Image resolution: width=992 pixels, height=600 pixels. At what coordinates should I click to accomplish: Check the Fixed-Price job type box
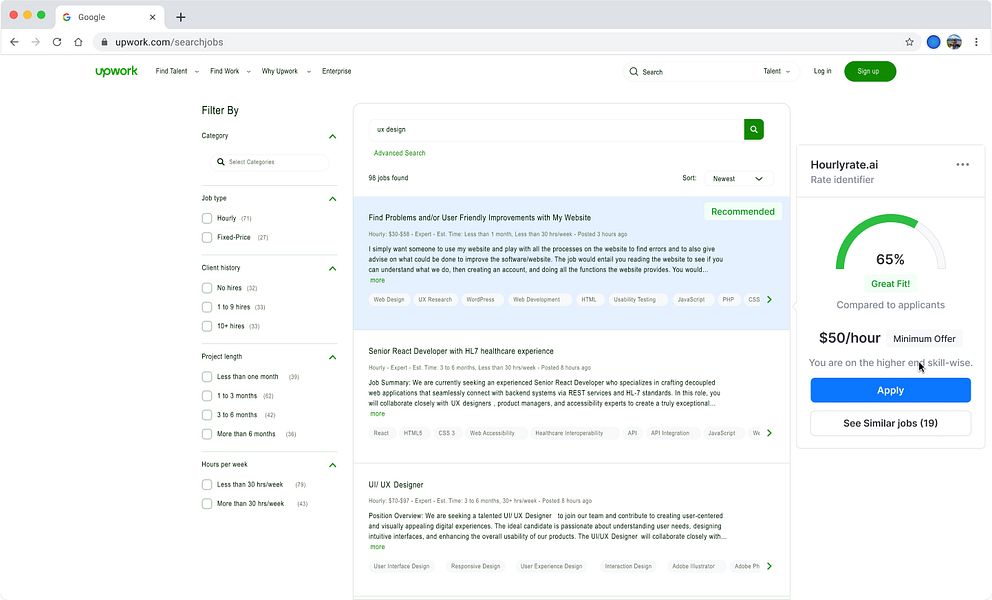tap(207, 237)
